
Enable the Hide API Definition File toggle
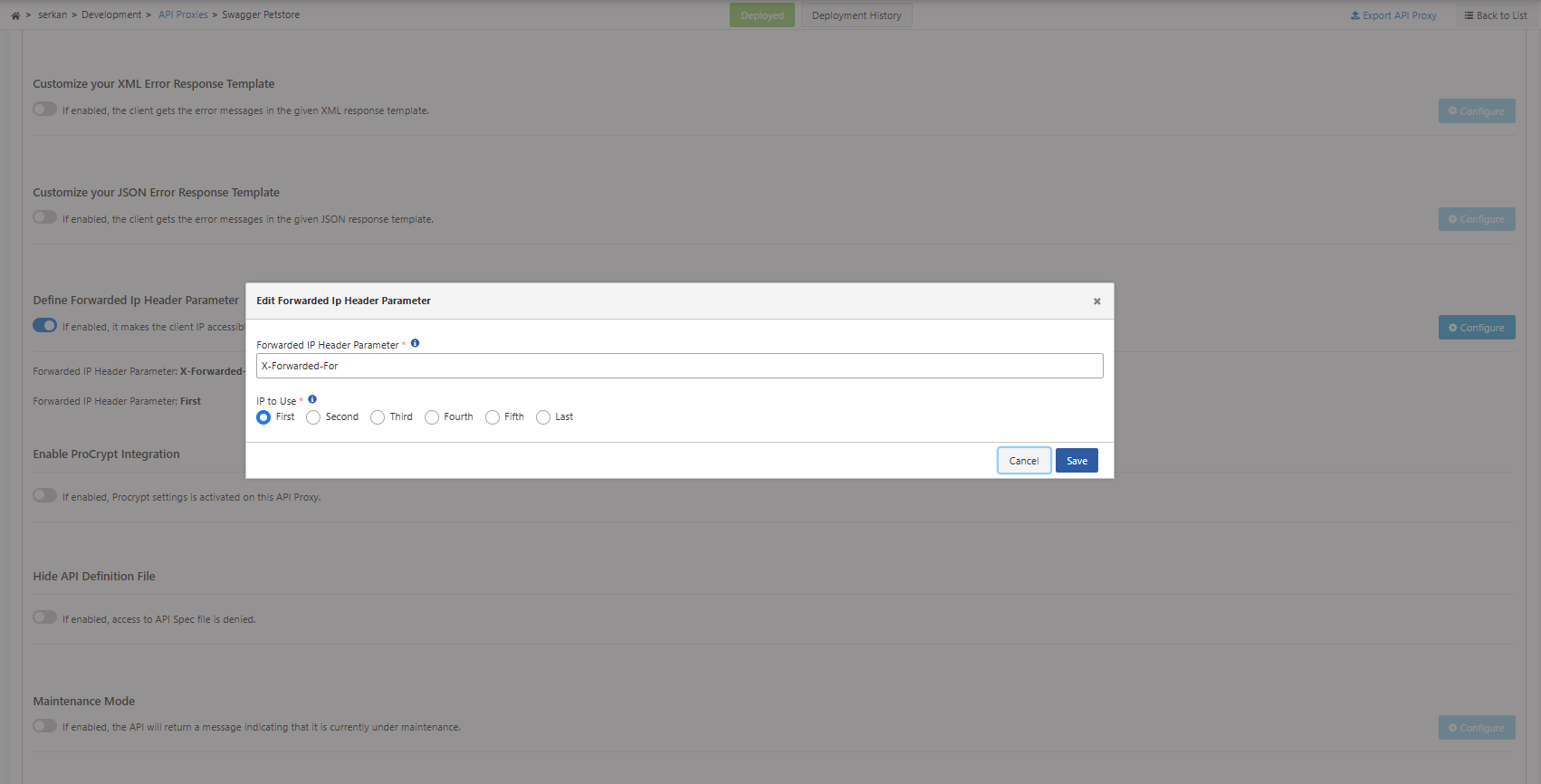click(44, 617)
